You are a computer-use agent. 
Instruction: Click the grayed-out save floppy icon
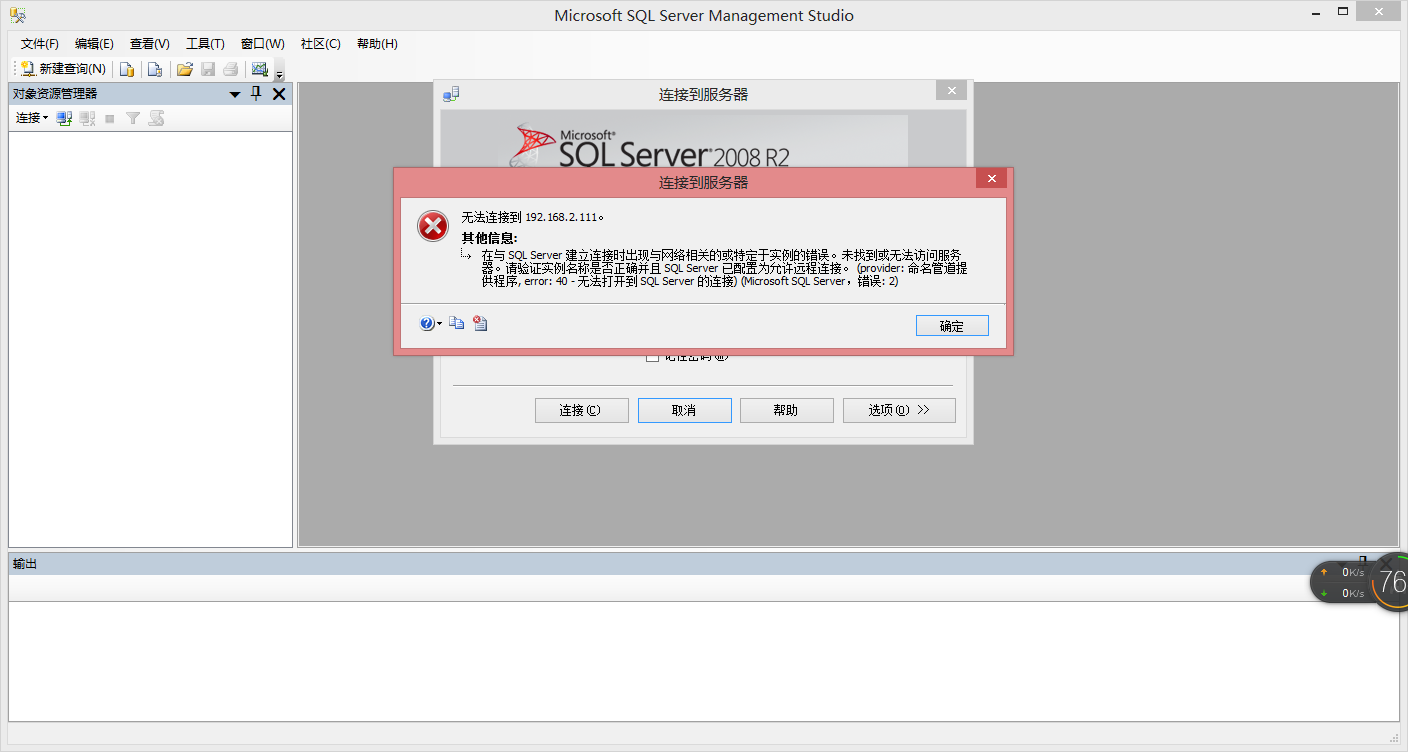[x=208, y=69]
